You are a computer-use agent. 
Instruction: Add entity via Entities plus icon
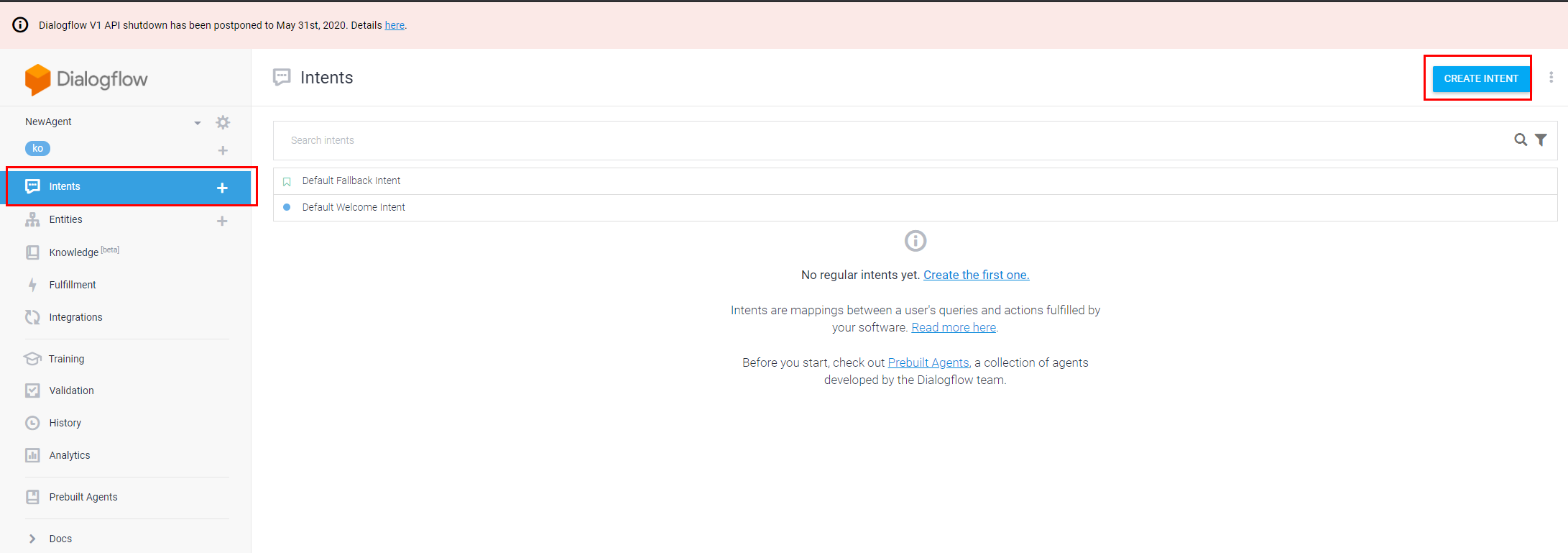point(222,221)
